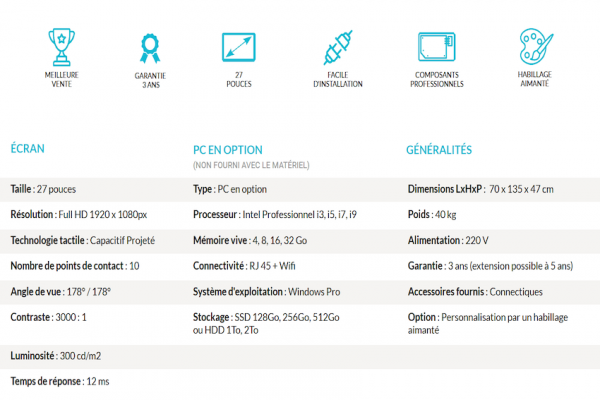Click the 'ou HDD 1To, 2To' line
600x400 pixels.
coord(225,330)
